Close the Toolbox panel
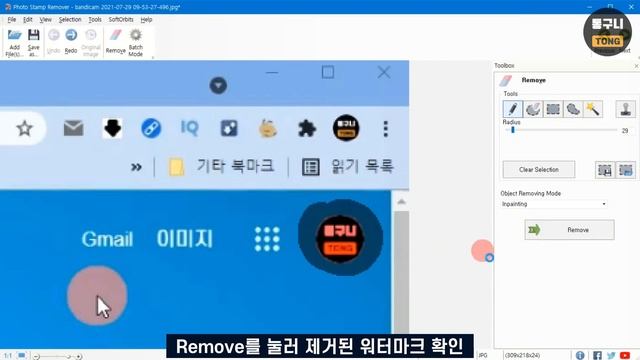 point(636,66)
